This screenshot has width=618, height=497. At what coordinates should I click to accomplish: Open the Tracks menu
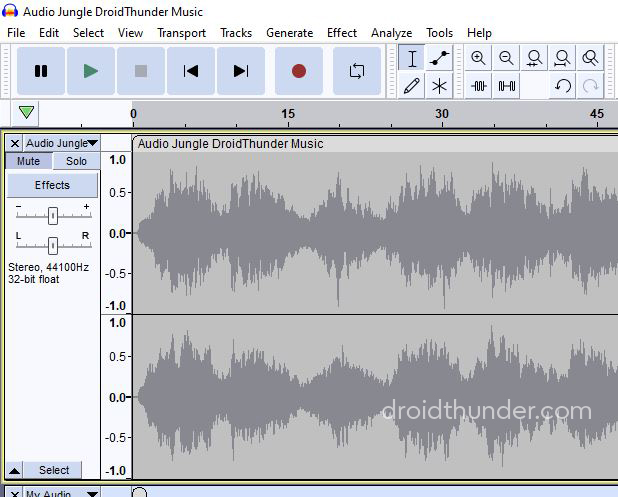[236, 33]
